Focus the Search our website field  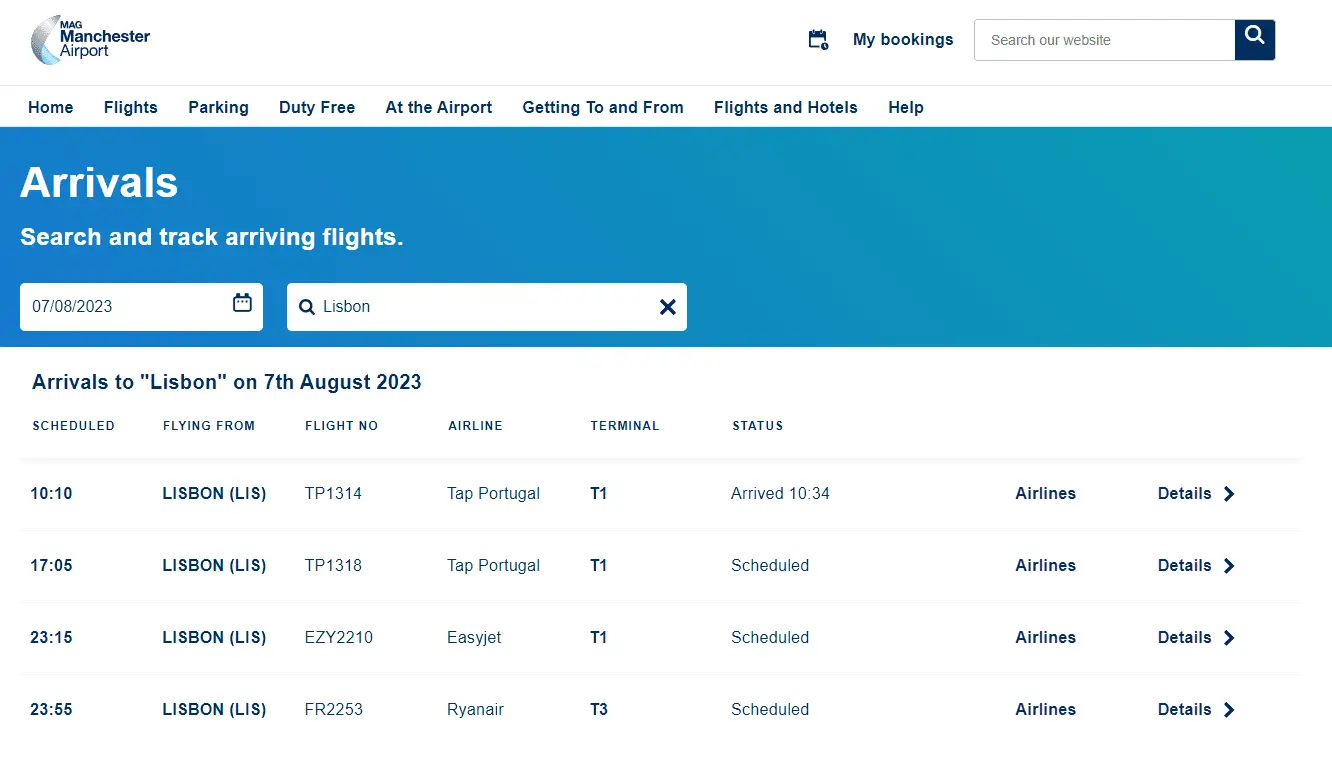click(x=1105, y=40)
